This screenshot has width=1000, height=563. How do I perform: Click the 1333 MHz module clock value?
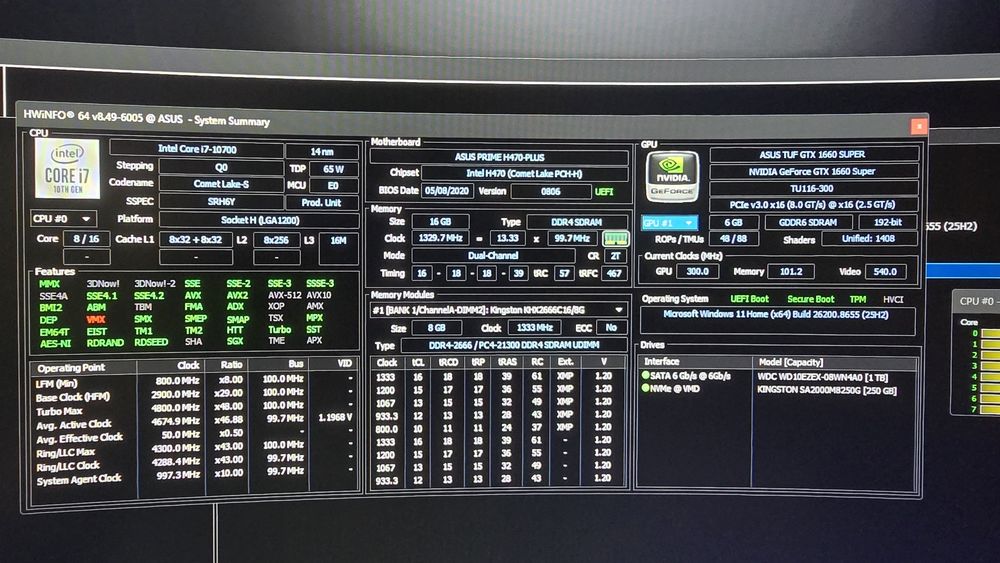(x=534, y=328)
